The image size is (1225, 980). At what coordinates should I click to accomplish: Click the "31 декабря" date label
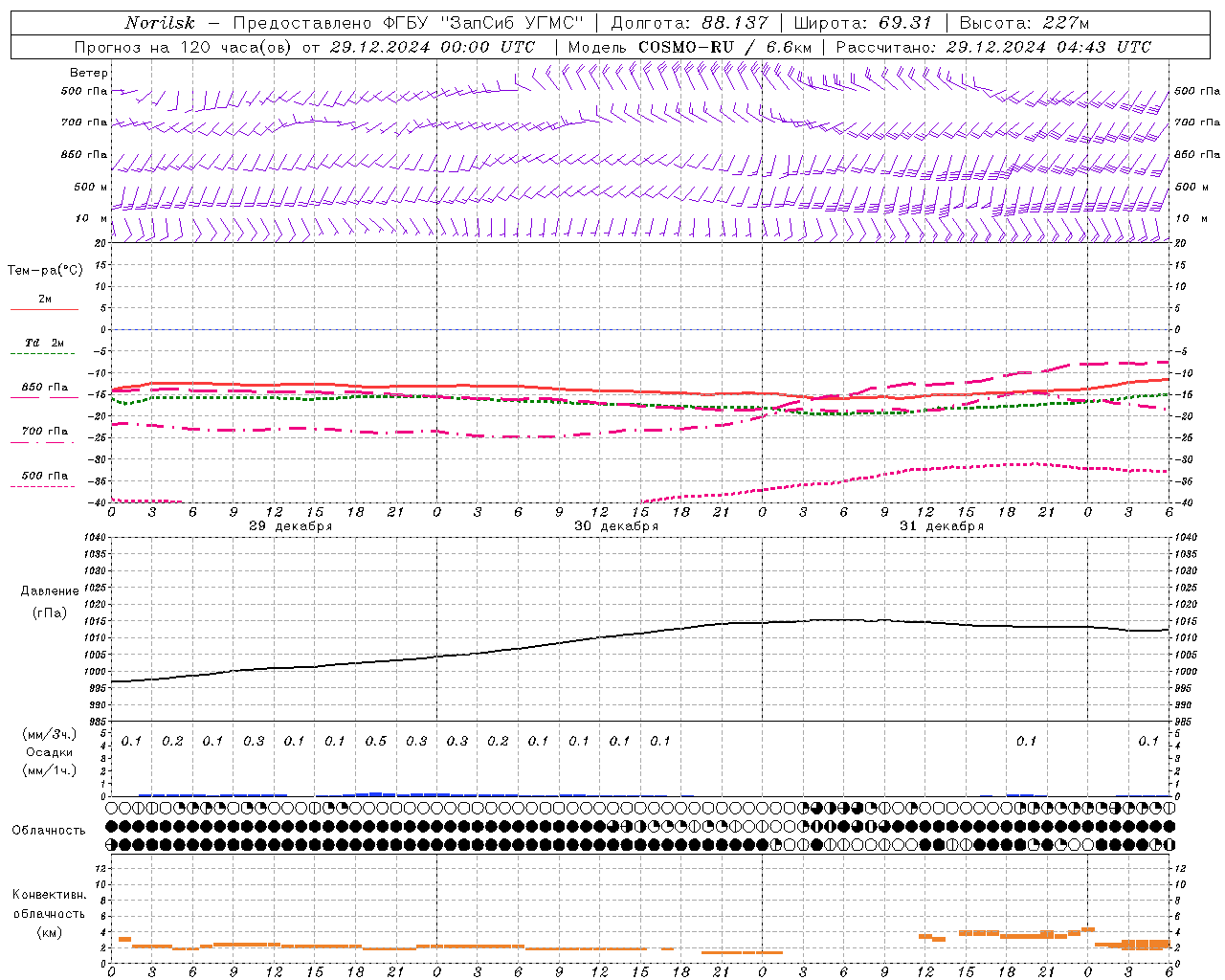point(942,526)
